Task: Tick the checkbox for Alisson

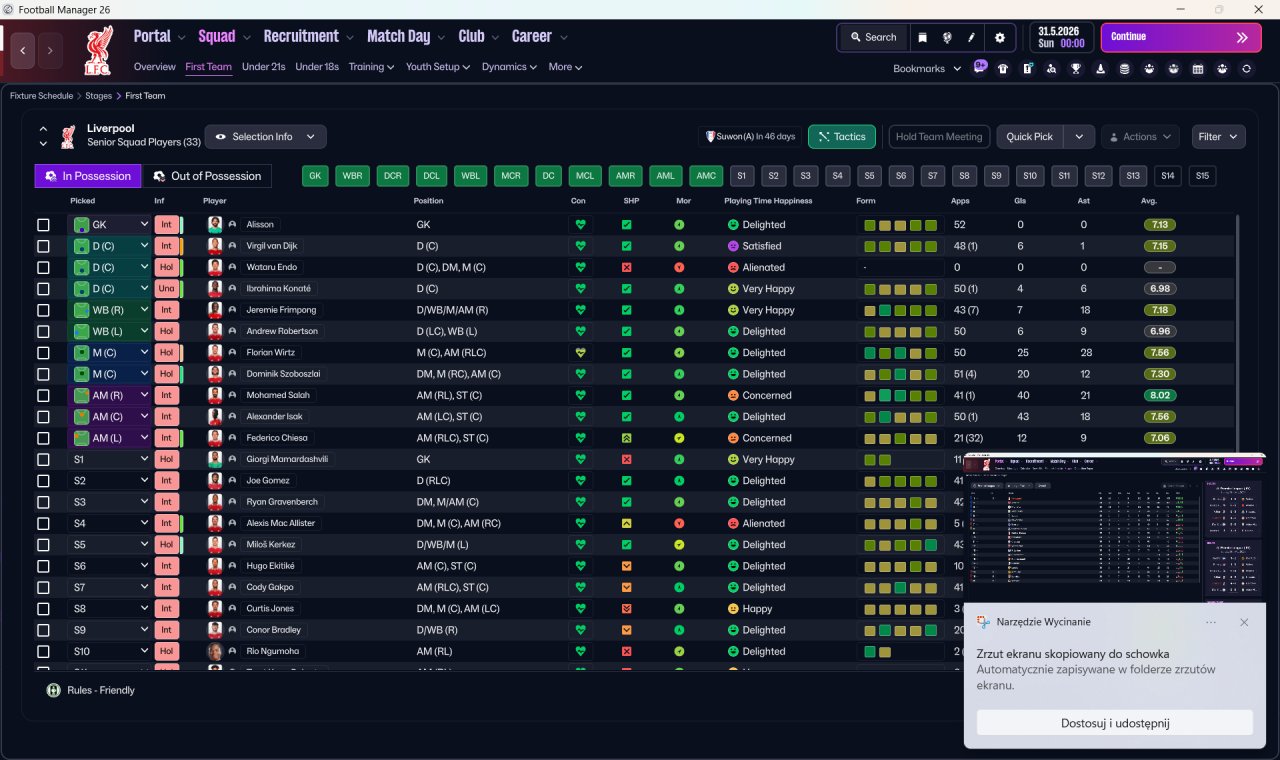Action: (x=43, y=225)
